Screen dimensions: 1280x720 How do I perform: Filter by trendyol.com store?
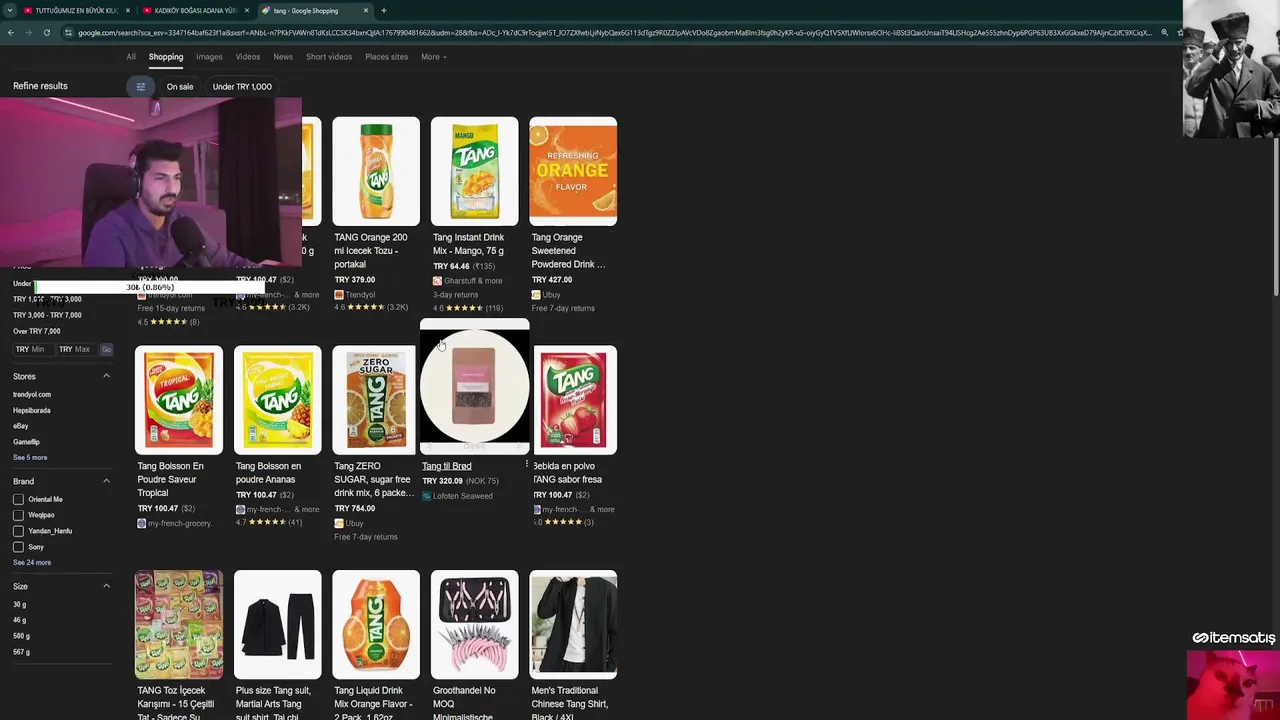32,394
